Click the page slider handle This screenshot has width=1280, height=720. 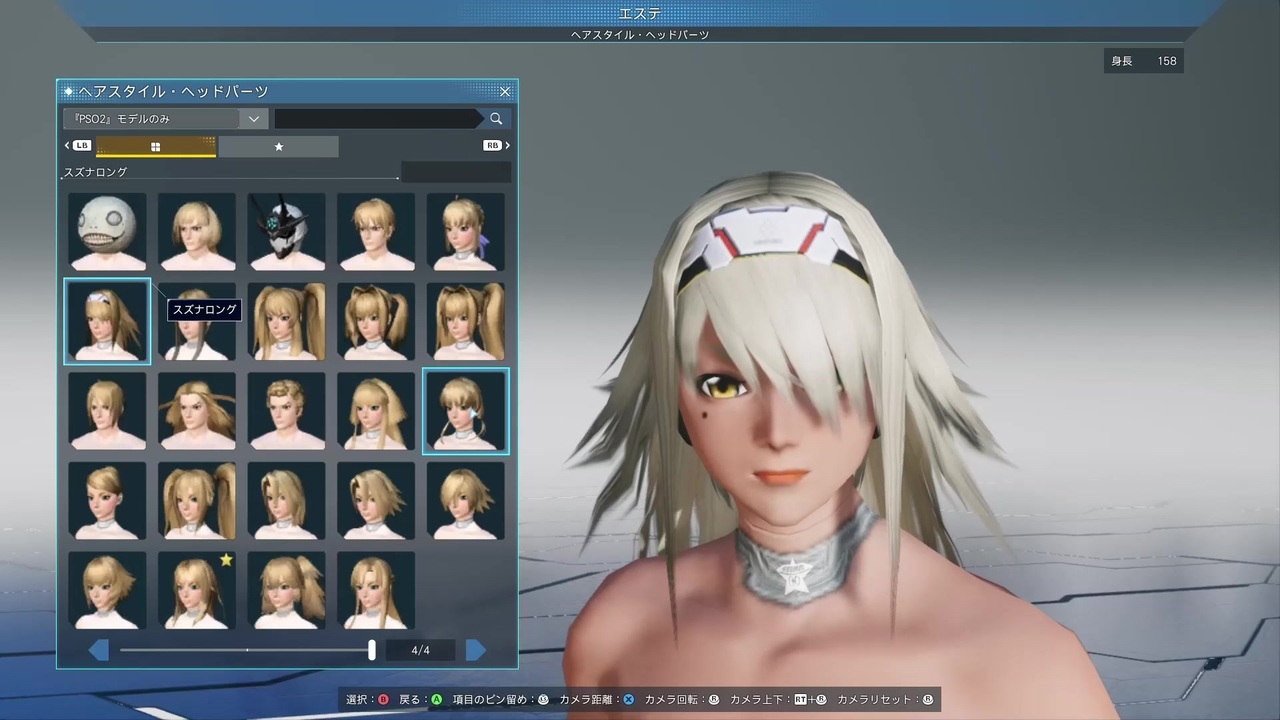(372, 650)
